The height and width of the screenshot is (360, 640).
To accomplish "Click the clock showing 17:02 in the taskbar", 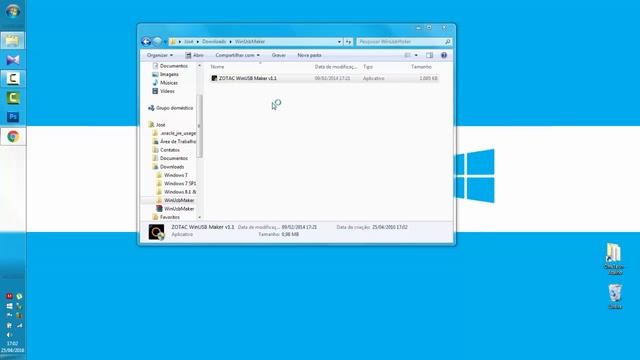I will pyautogui.click(x=12, y=343).
